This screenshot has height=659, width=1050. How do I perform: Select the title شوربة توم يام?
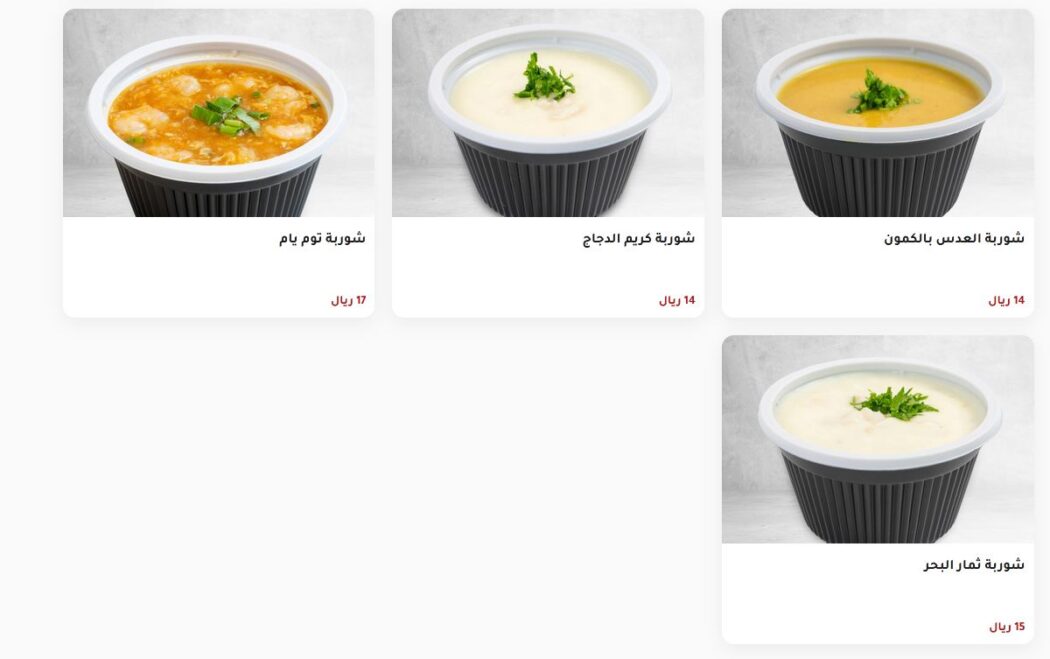pos(322,238)
